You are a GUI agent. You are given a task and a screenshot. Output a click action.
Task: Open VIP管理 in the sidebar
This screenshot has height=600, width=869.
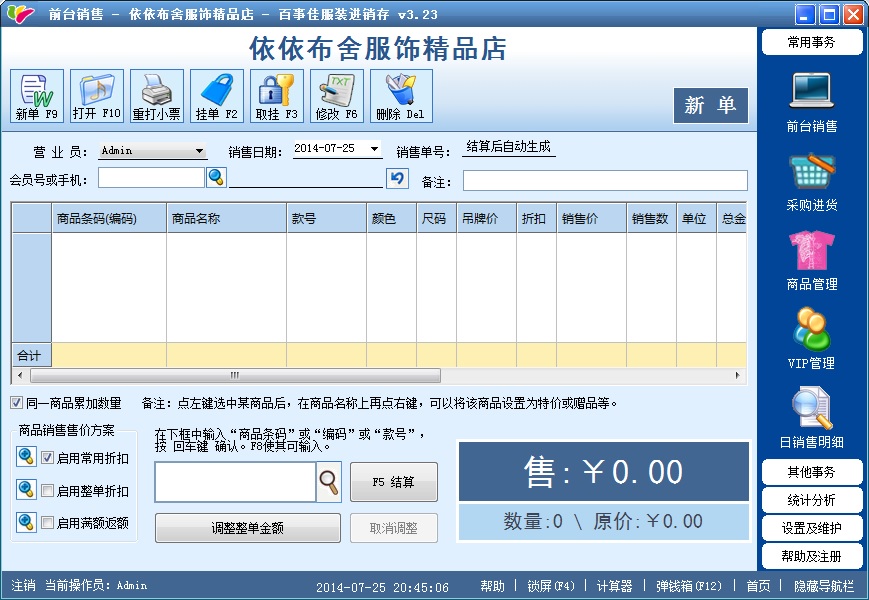click(x=811, y=340)
